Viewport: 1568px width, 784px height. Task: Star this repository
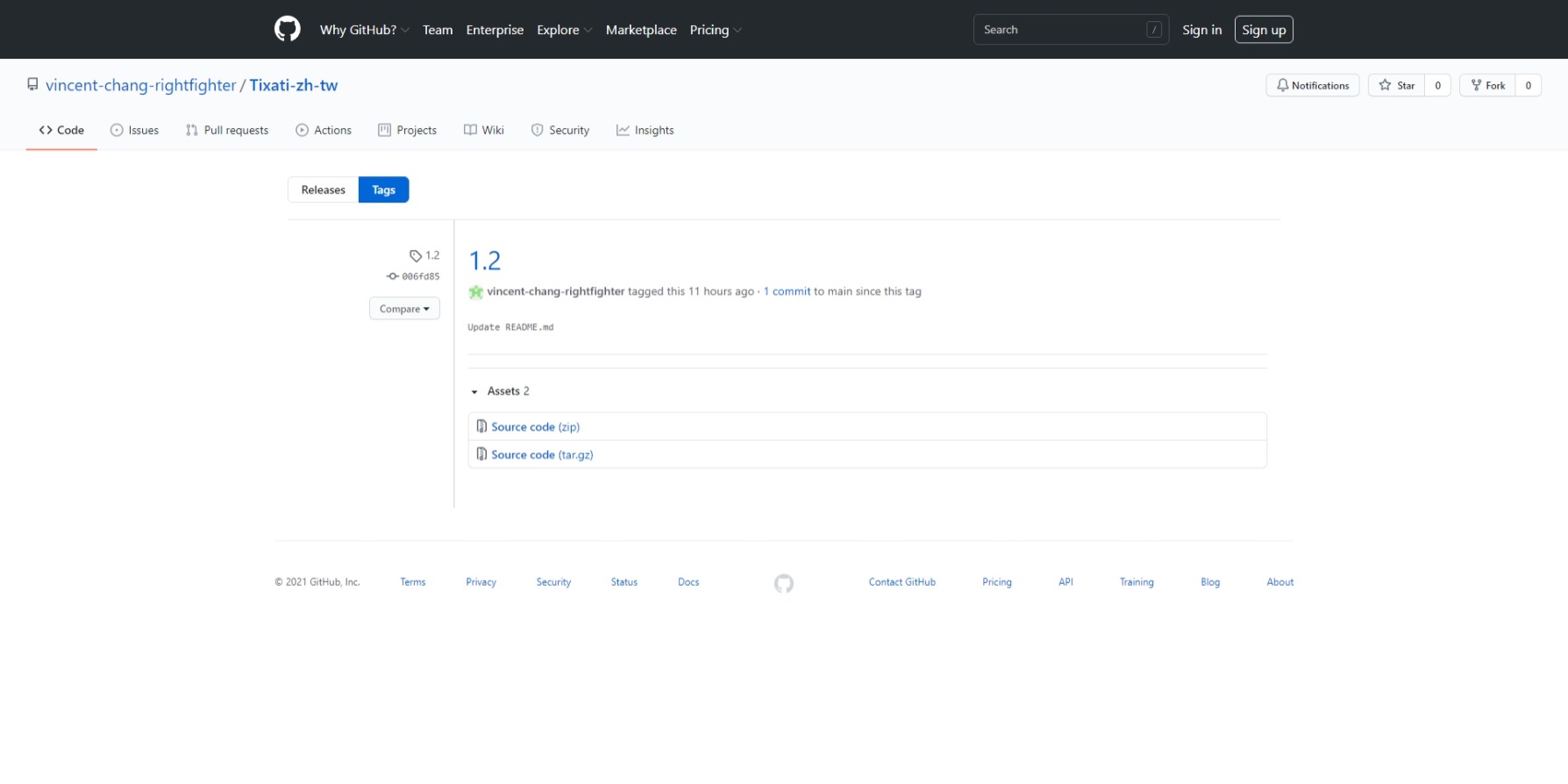(x=1396, y=85)
